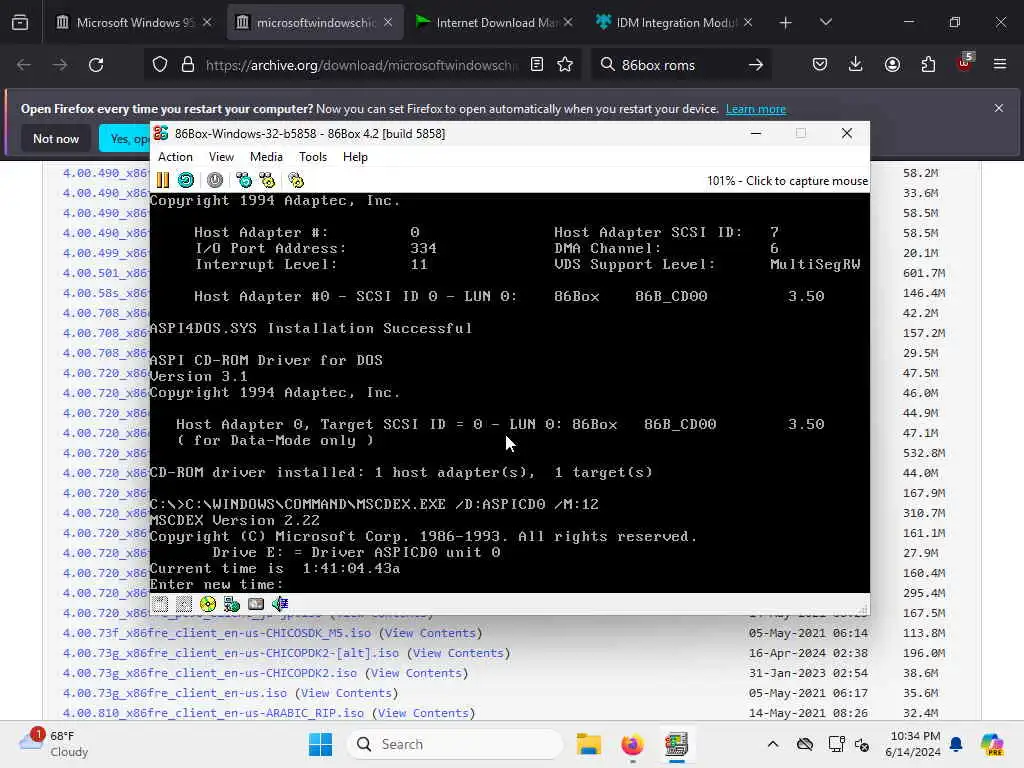Open the Firefox downloads panel
This screenshot has width=1024, height=768.
click(x=856, y=65)
